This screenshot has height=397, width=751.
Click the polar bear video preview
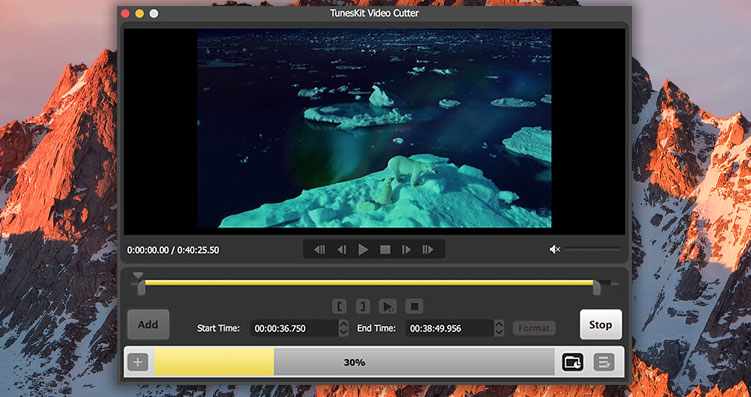click(374, 128)
